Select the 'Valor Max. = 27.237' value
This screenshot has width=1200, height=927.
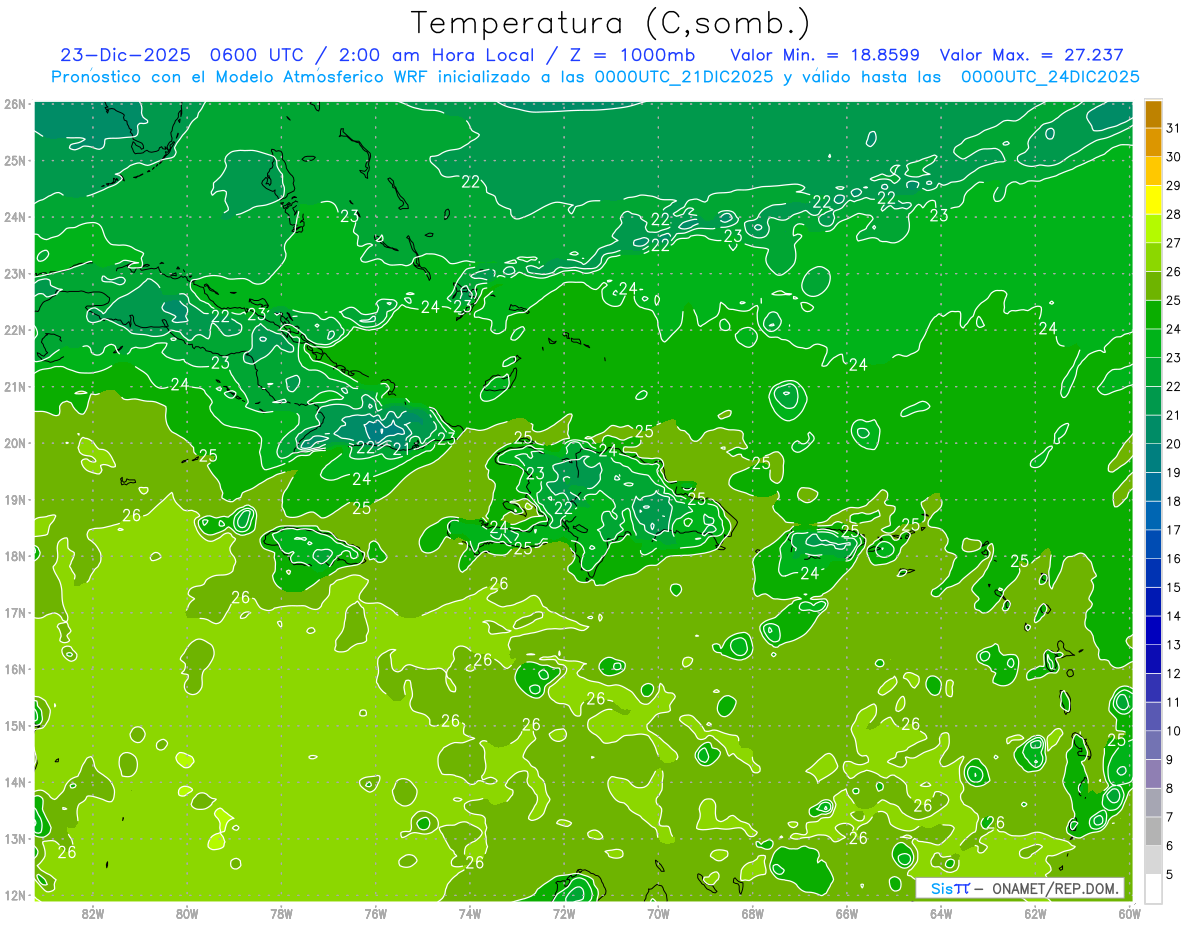coord(1032,55)
